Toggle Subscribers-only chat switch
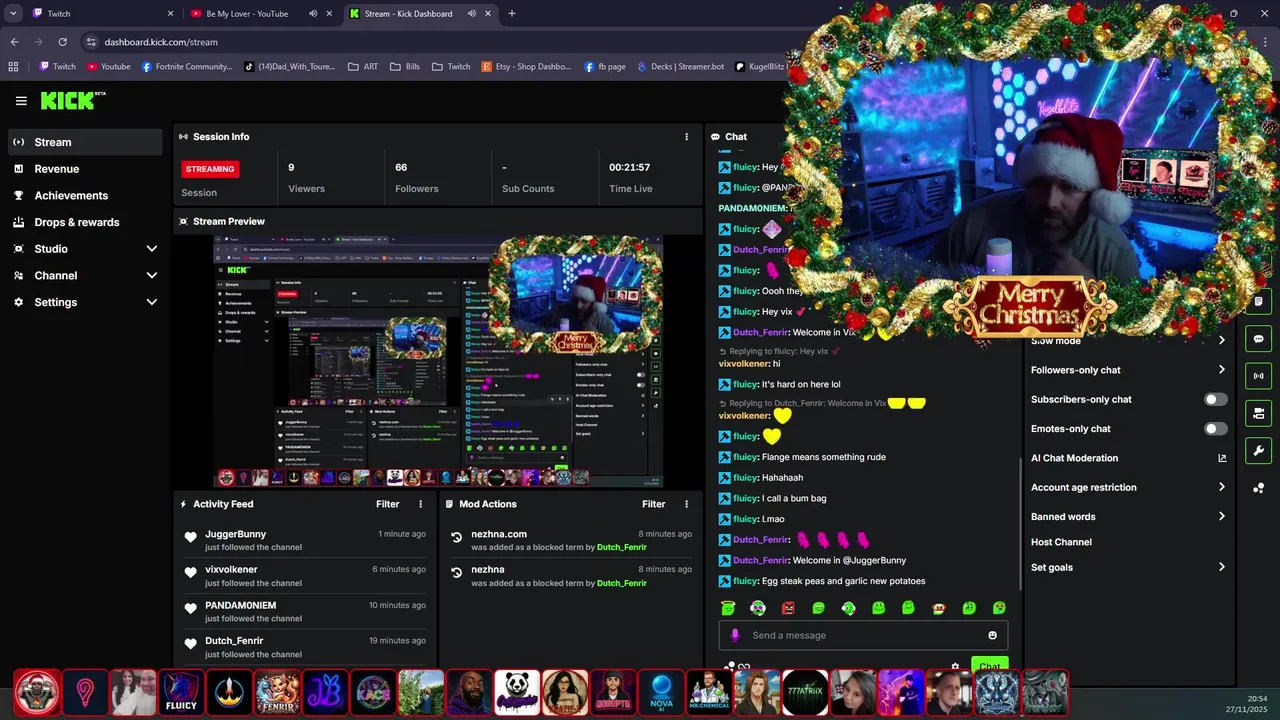 click(1215, 399)
